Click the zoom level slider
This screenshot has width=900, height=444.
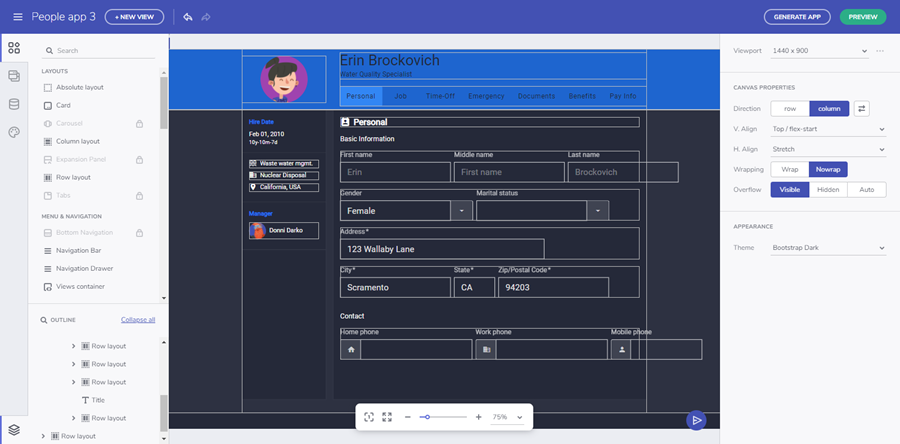[x=445, y=417]
